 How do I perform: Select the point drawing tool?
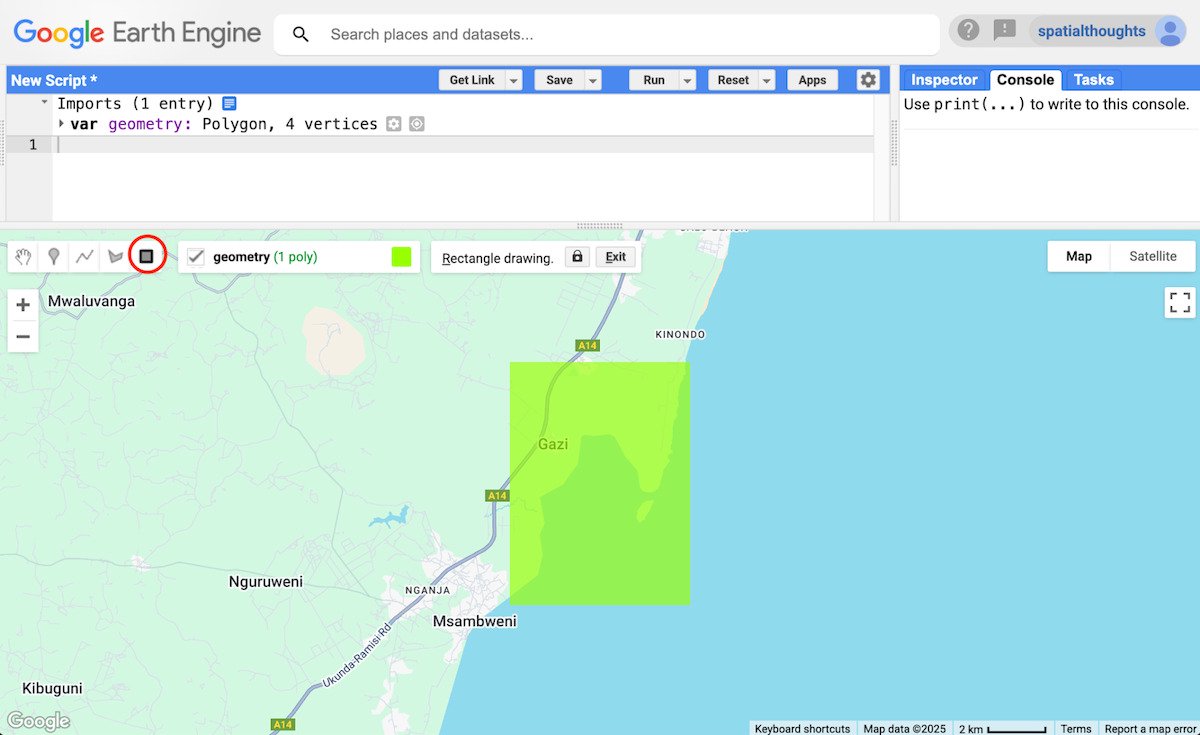coord(53,256)
